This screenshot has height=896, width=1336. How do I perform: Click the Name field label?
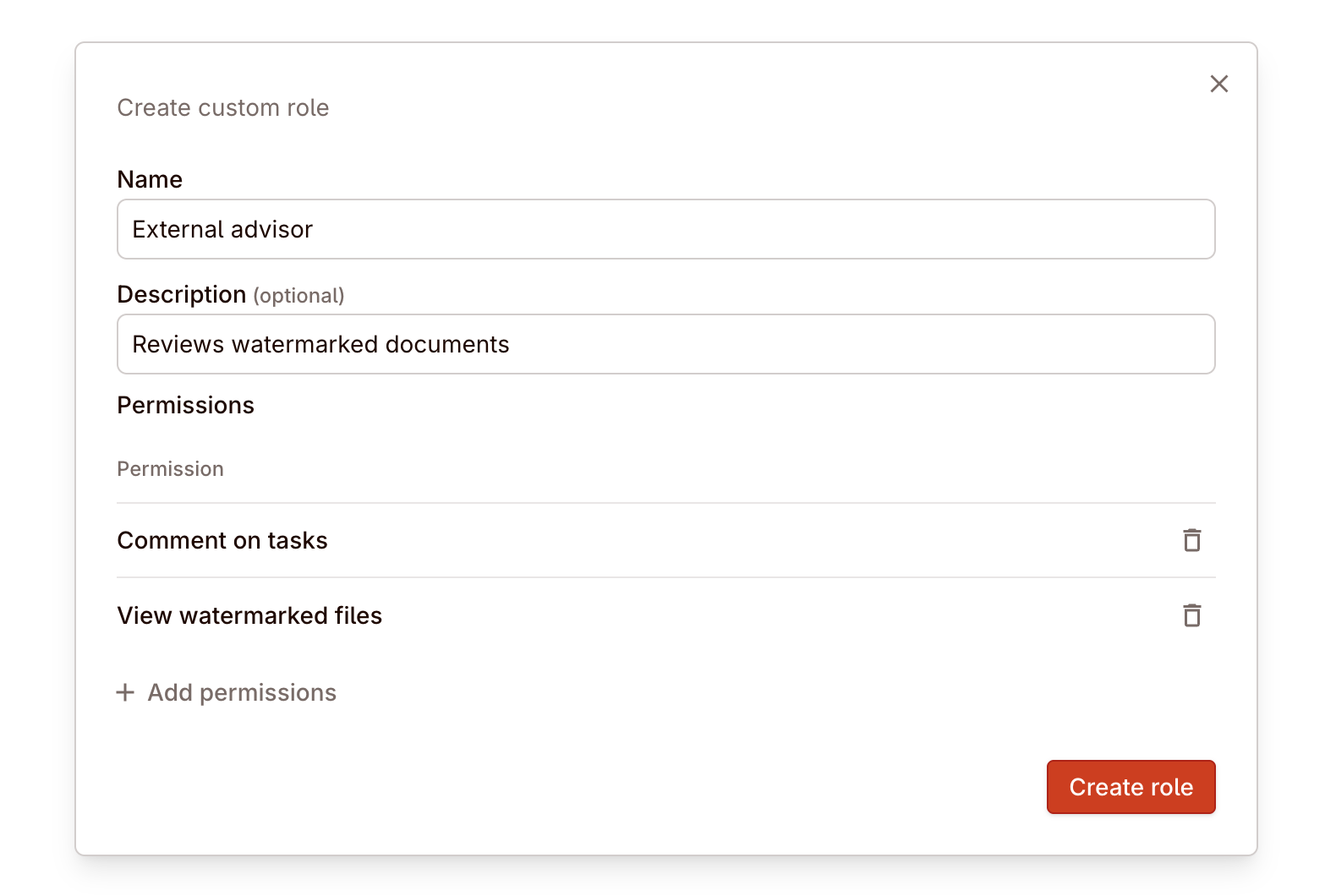pos(150,179)
